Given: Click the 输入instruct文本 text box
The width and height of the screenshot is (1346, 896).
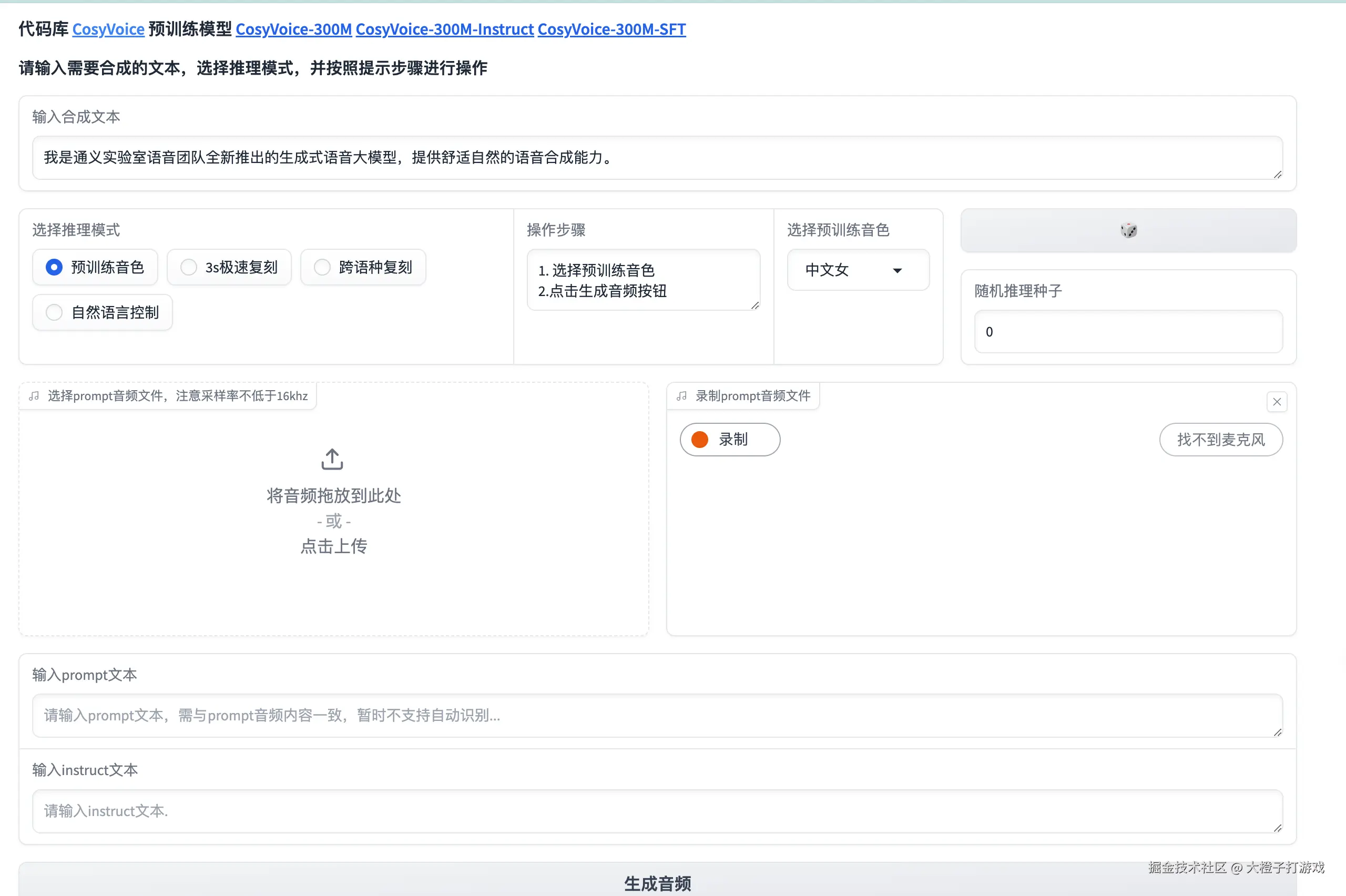Looking at the screenshot, I should [657, 811].
